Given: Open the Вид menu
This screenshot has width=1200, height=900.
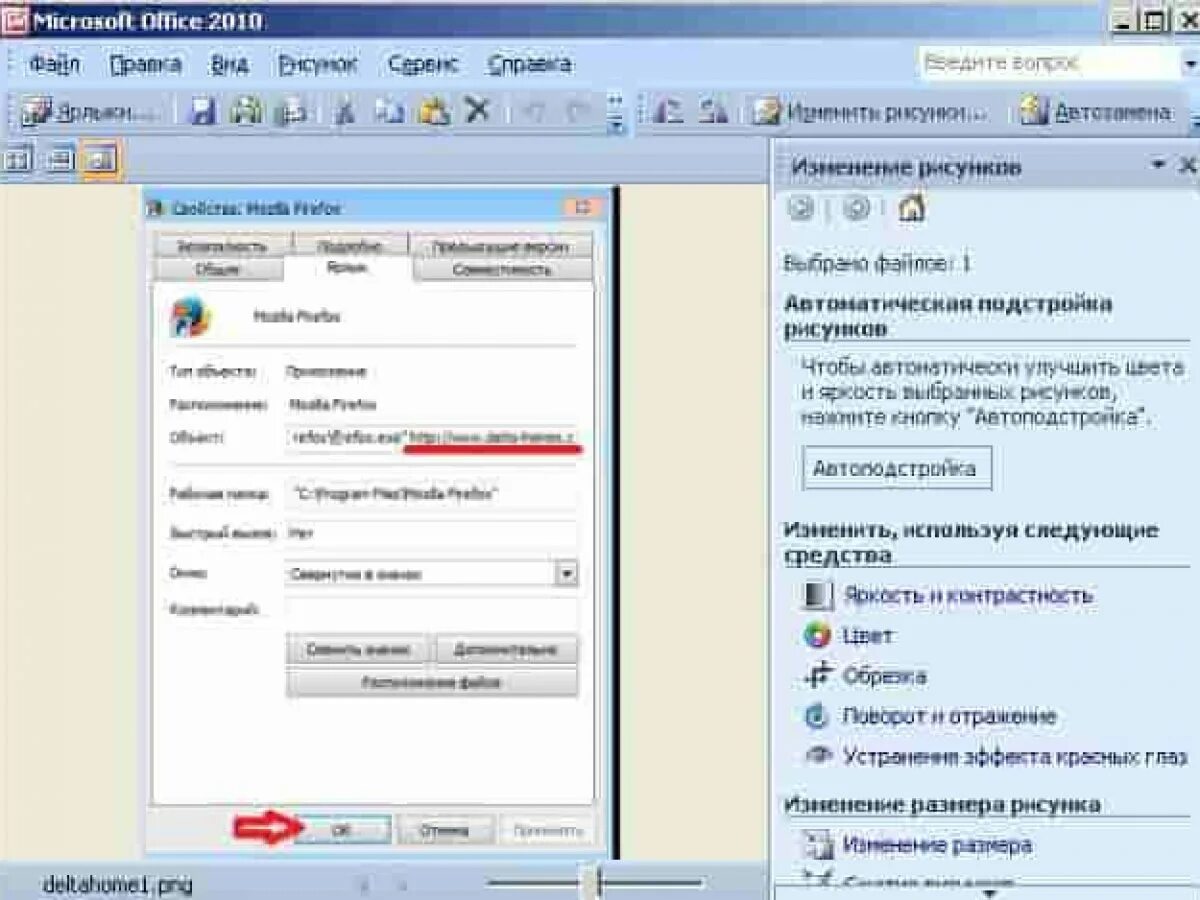Looking at the screenshot, I should pos(229,65).
